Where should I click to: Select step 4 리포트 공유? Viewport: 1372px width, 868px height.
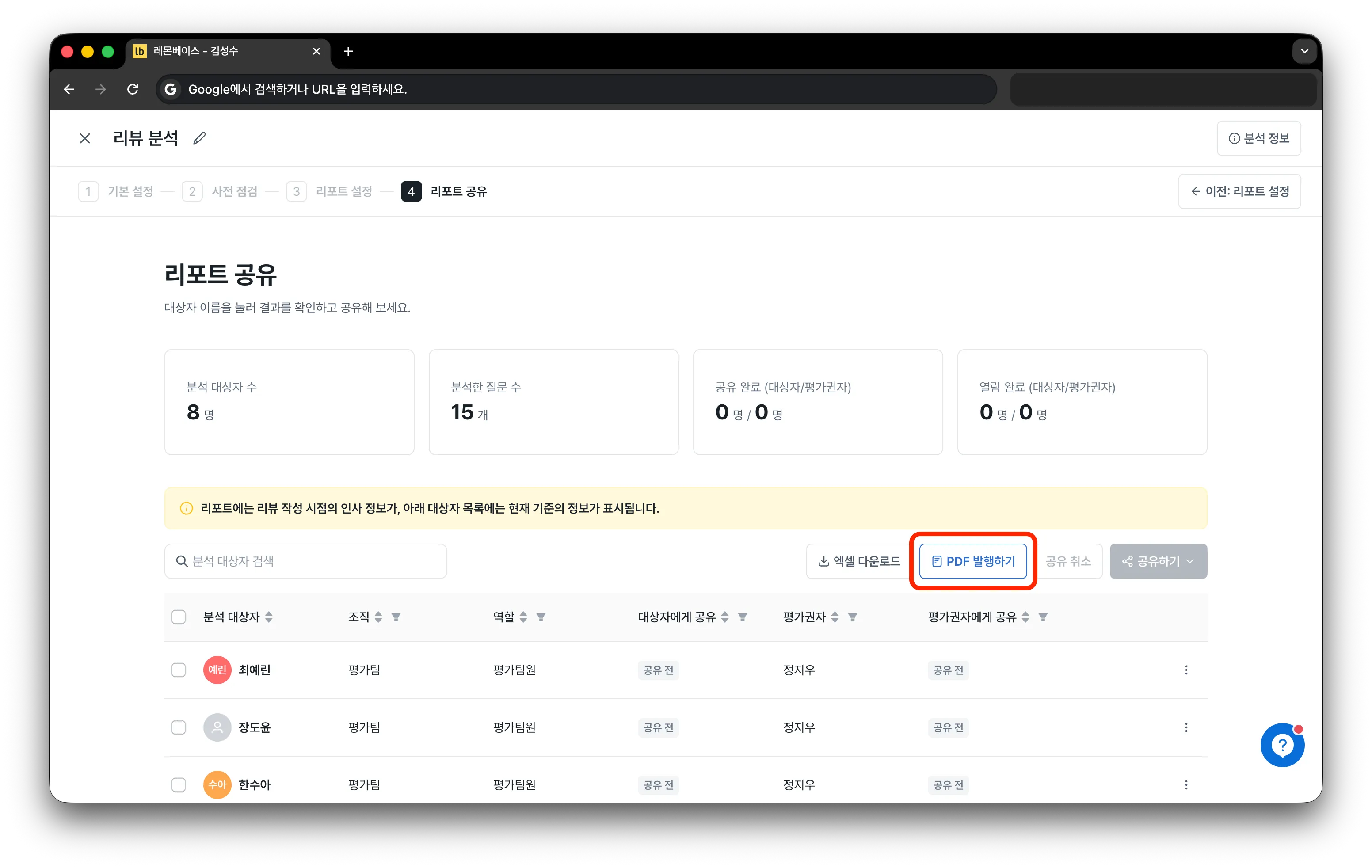[x=444, y=191]
